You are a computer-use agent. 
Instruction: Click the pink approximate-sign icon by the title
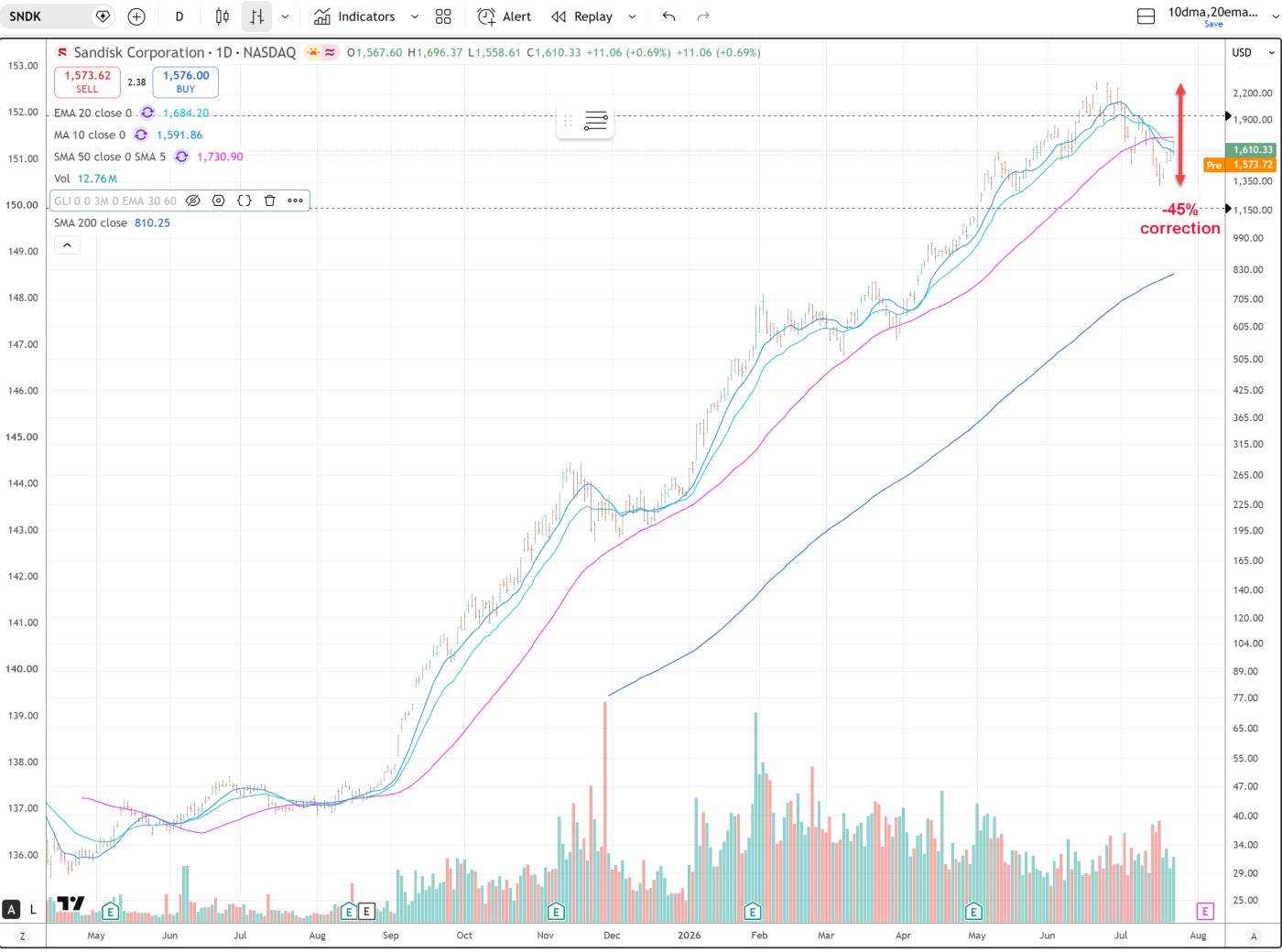click(330, 52)
